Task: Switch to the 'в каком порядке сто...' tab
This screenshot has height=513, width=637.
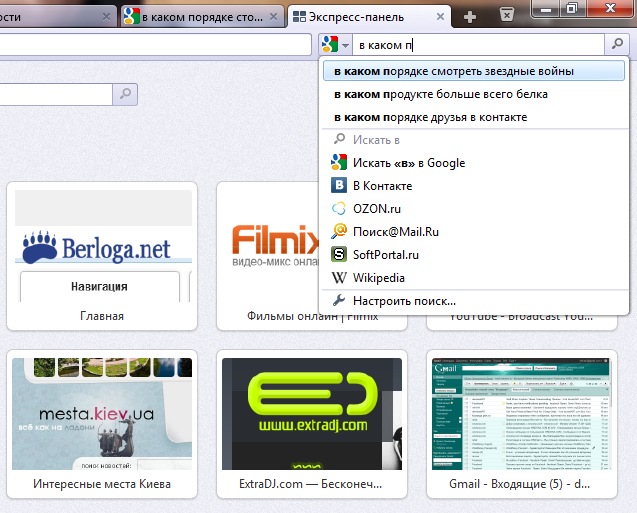Action: (x=202, y=17)
